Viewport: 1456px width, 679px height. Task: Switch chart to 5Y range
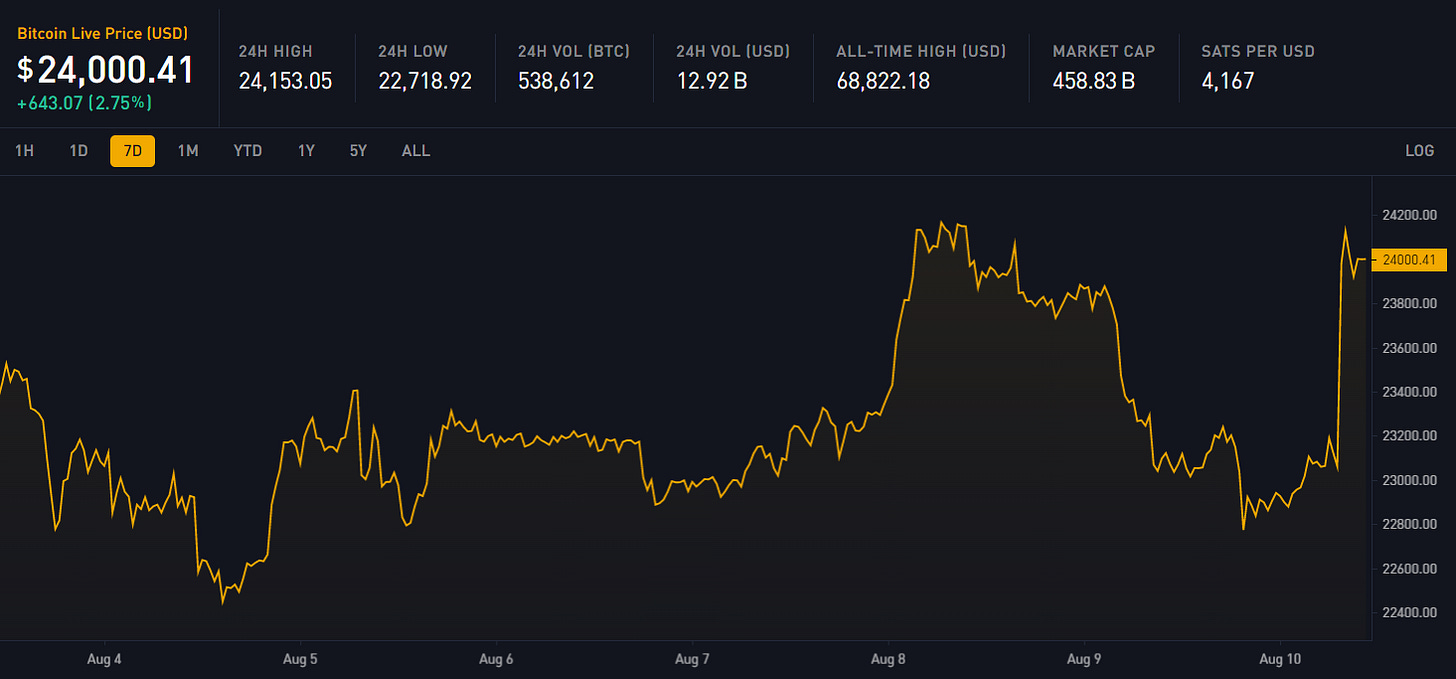tap(358, 151)
